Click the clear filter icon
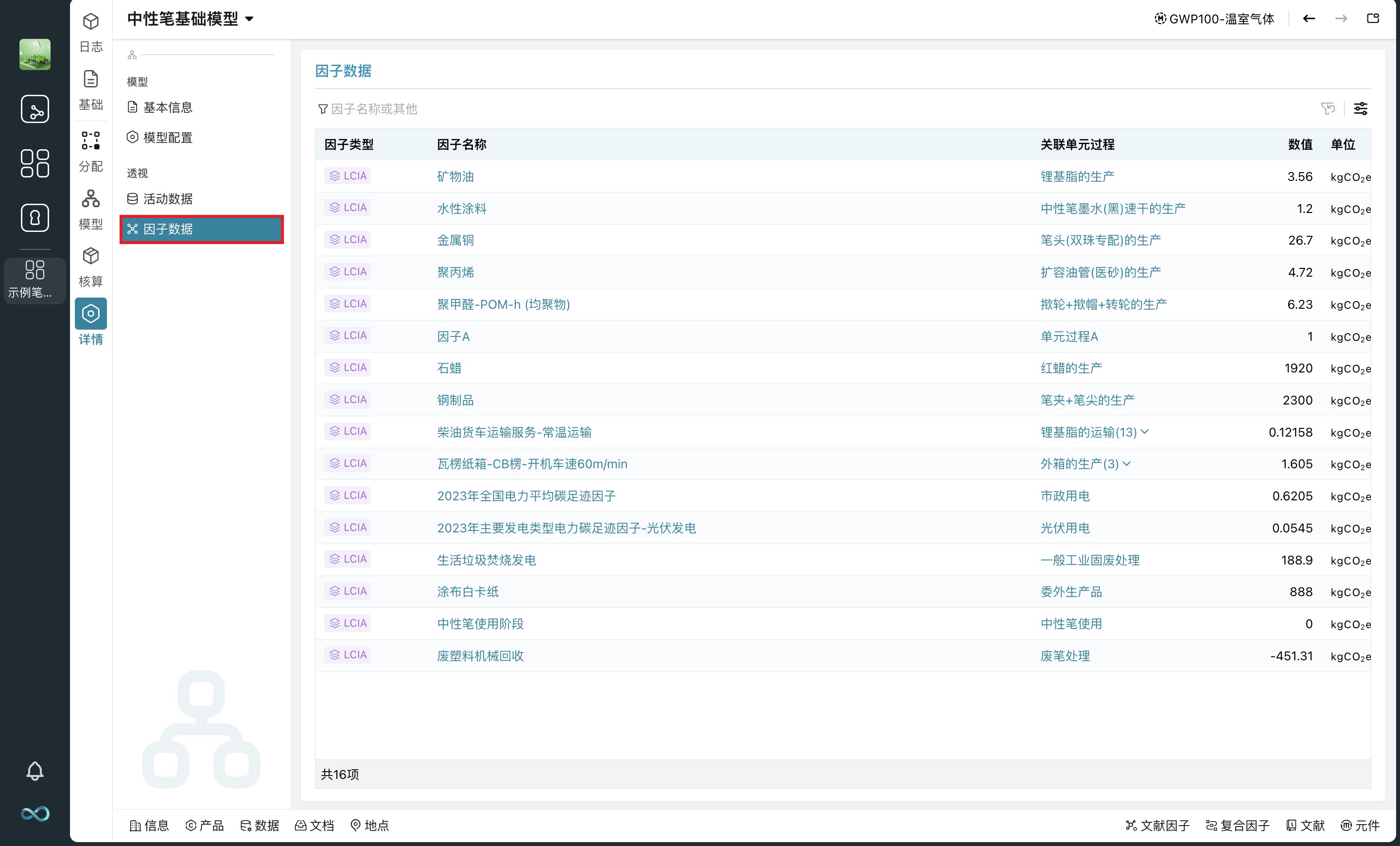The width and height of the screenshot is (1400, 846). 1327,108
